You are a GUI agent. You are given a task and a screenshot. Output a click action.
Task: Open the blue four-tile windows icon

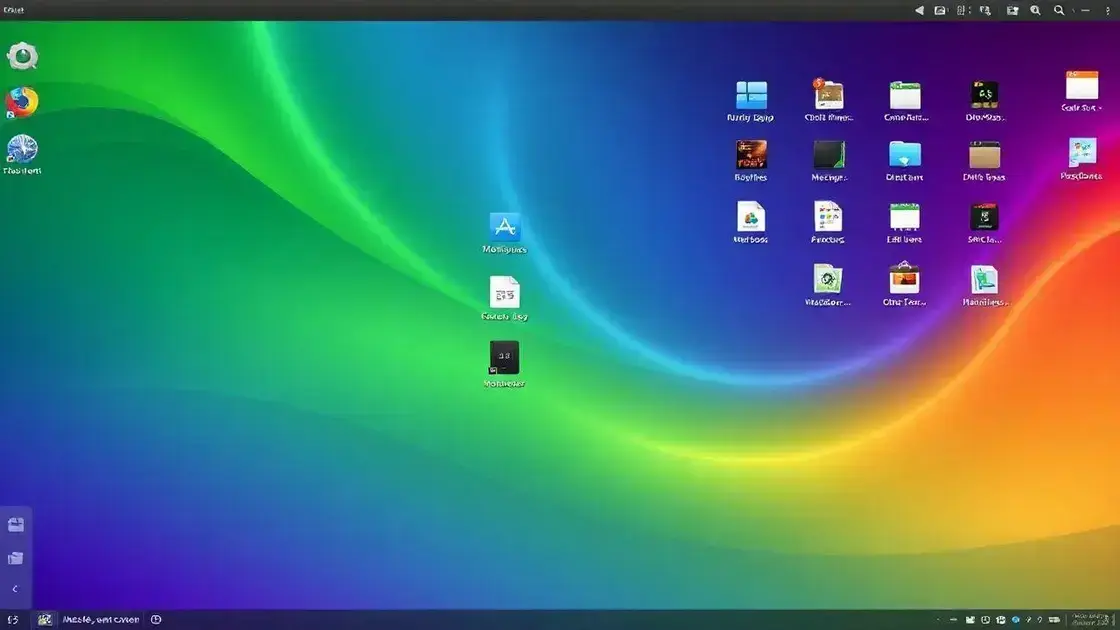751,95
